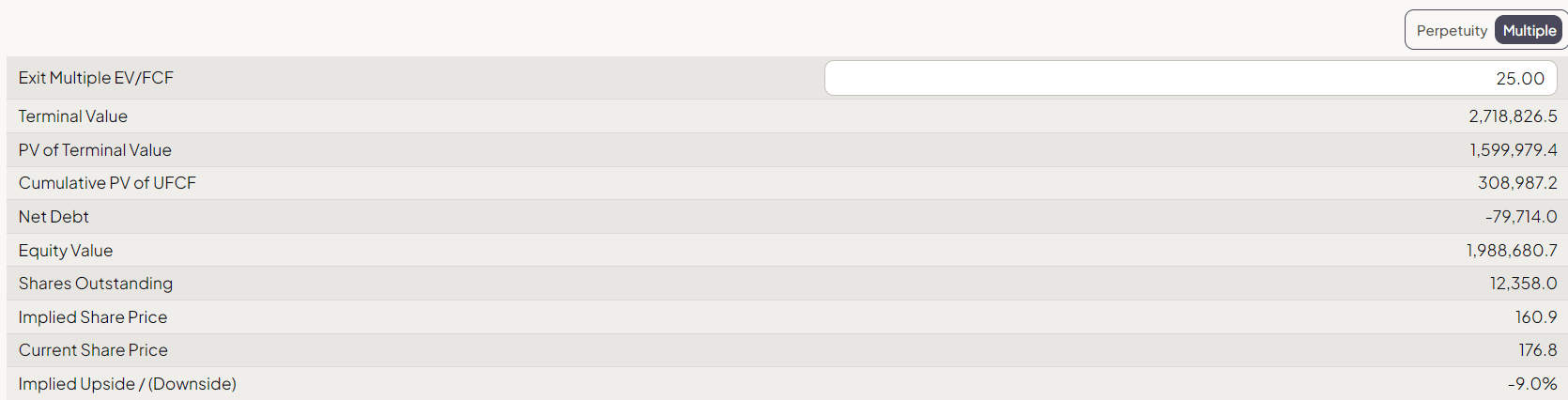
Task: Switch to the Perpetuity method
Action: (1451, 31)
